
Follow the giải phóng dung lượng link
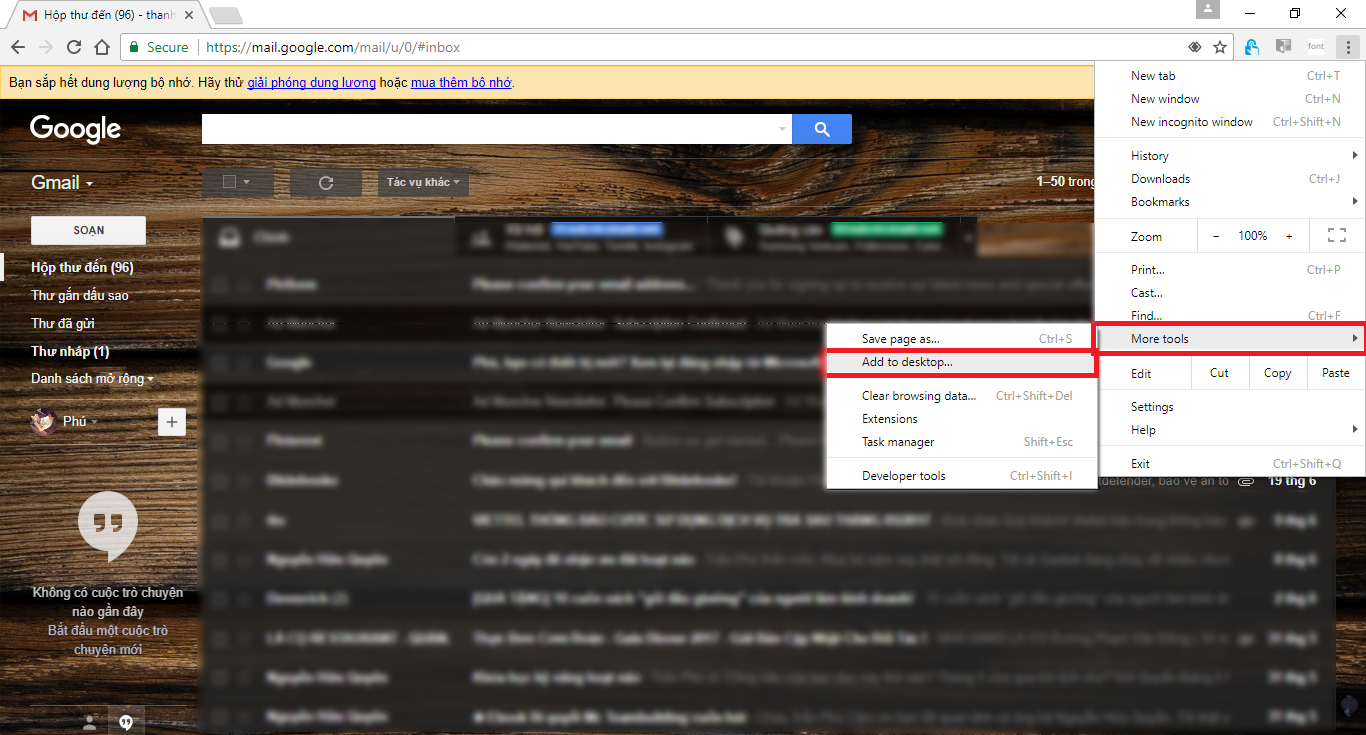click(312, 83)
